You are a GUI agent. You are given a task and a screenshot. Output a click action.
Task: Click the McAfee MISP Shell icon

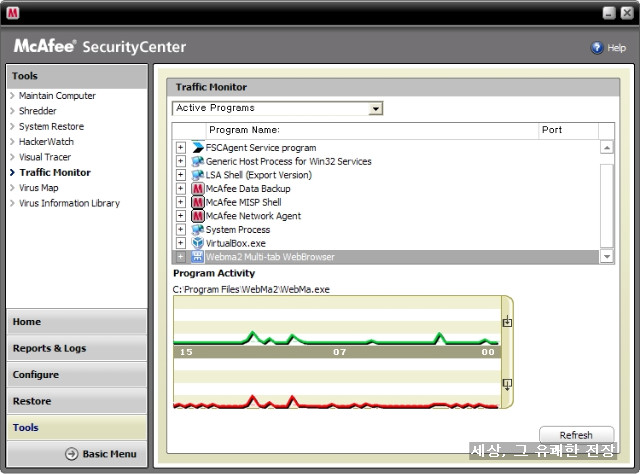[198, 202]
